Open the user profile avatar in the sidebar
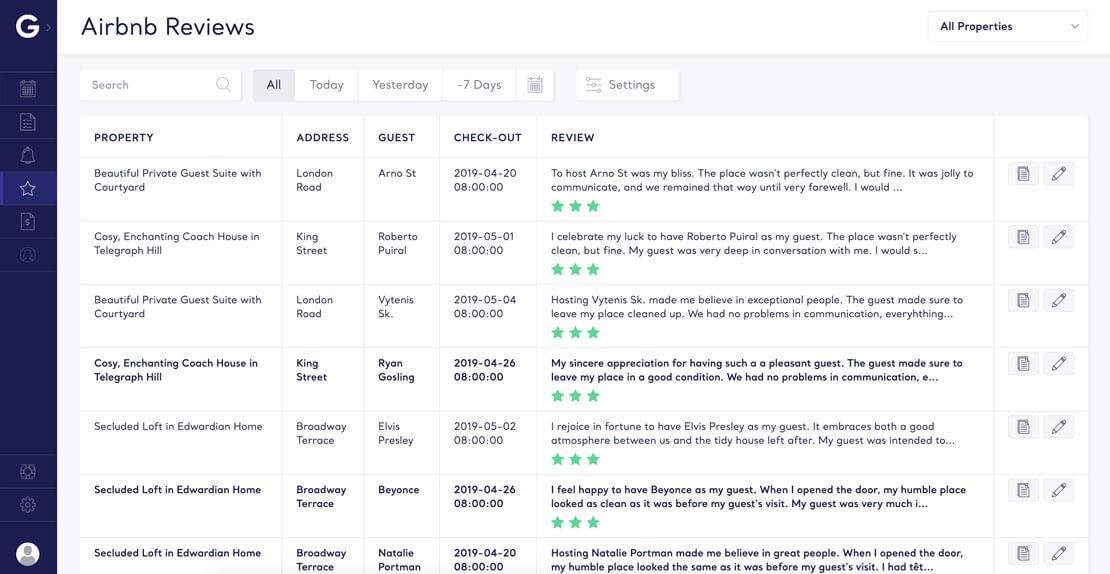 (x=28, y=554)
